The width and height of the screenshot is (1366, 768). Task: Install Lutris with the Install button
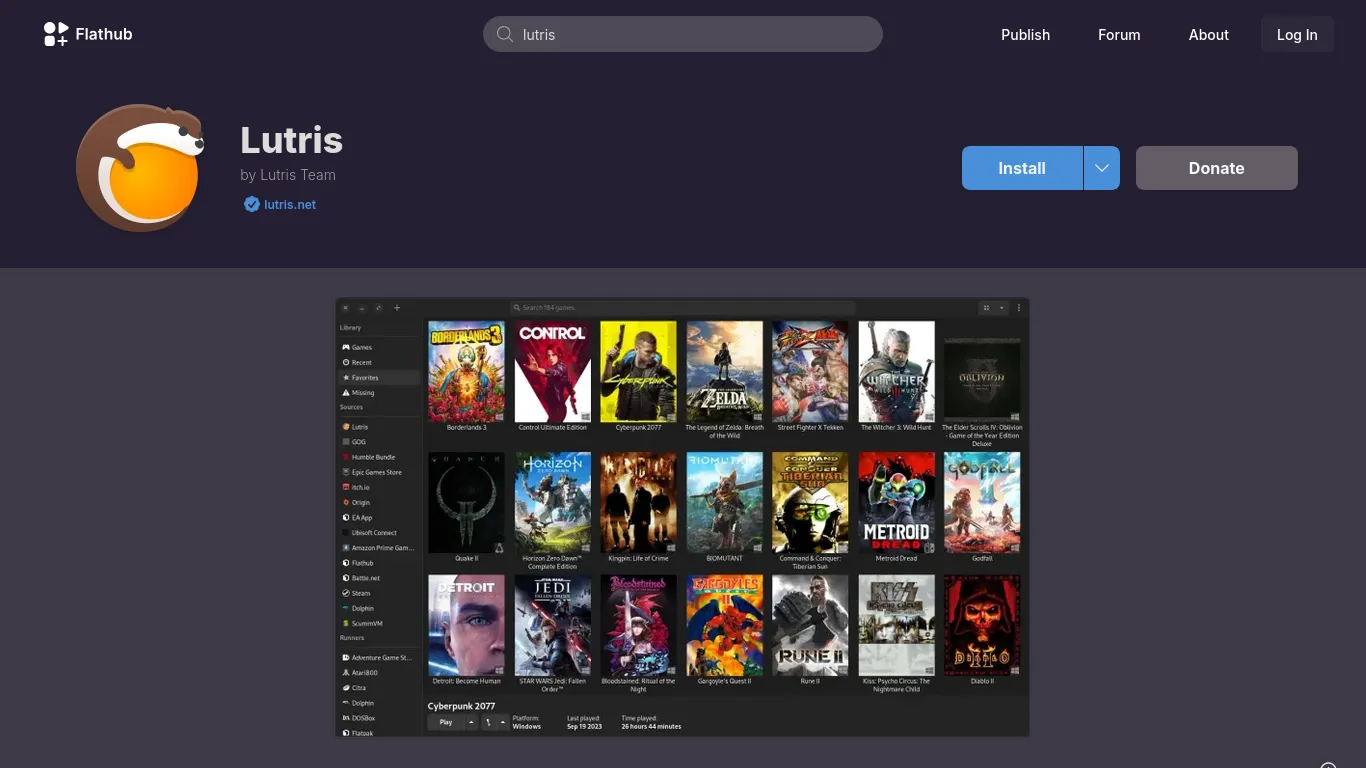click(1022, 168)
